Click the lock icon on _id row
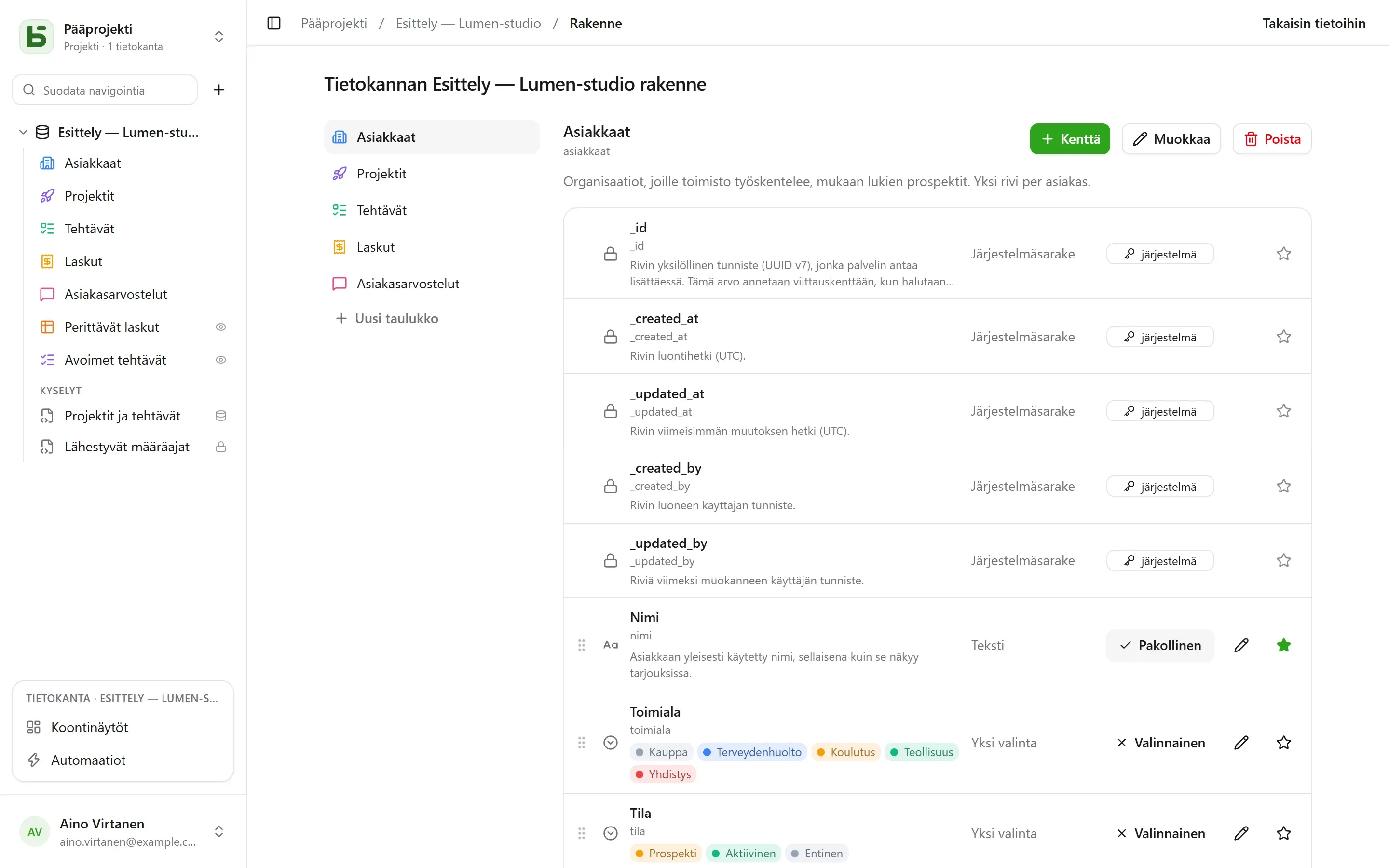The width and height of the screenshot is (1389, 868). coord(610,254)
